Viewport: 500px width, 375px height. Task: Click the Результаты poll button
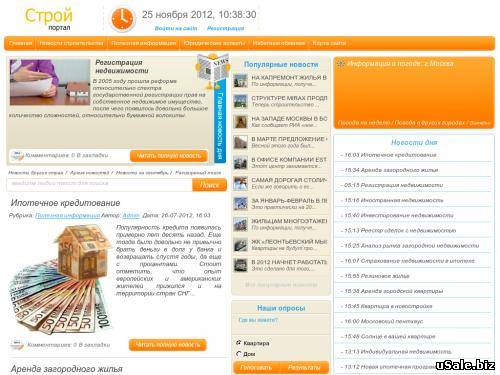click(304, 367)
